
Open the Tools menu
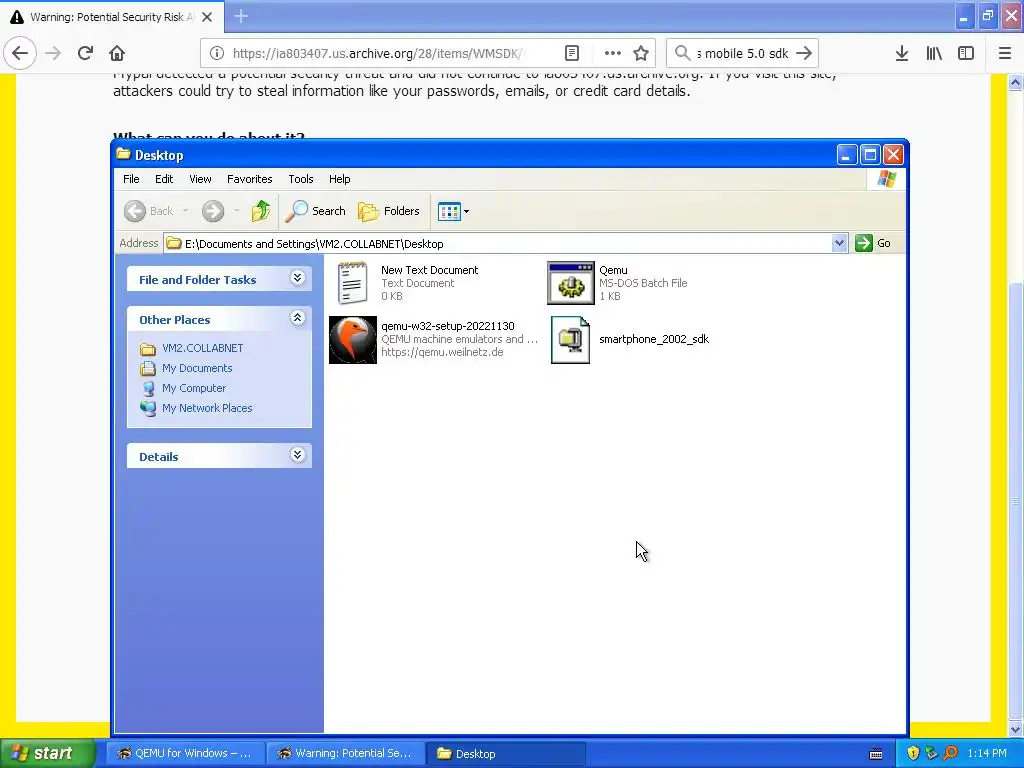(x=300, y=179)
